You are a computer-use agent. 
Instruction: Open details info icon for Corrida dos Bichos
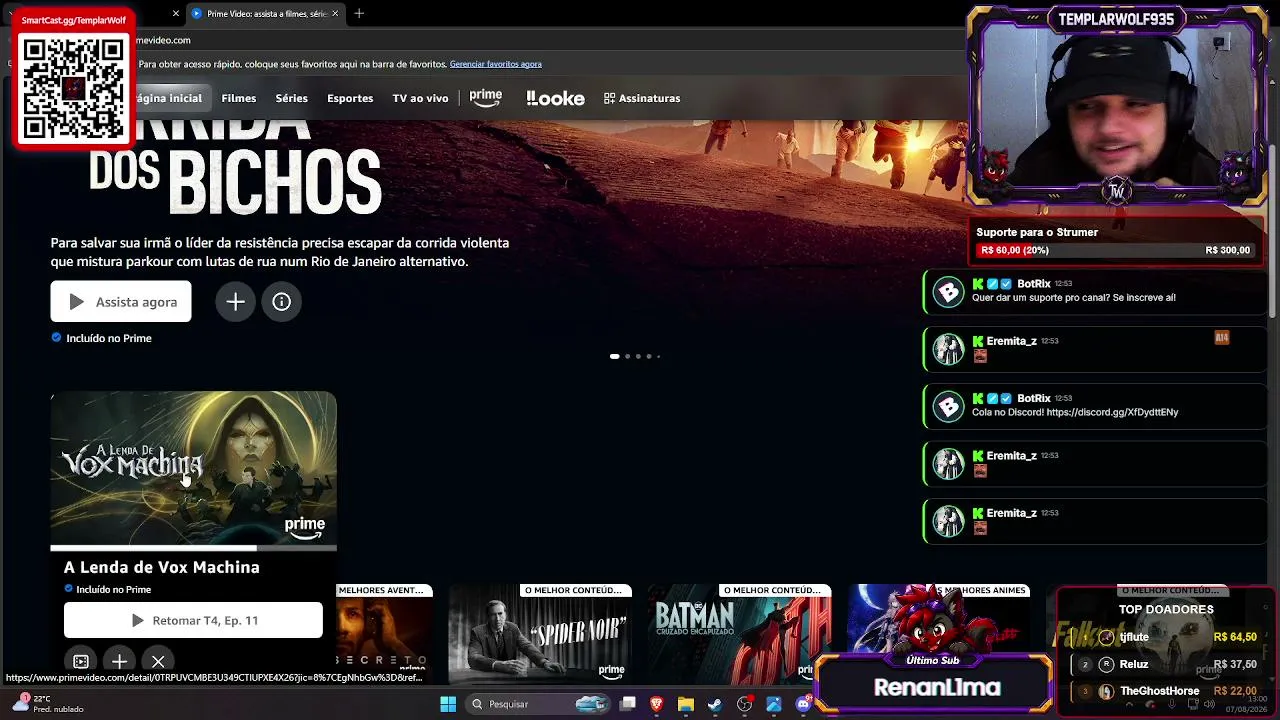(x=281, y=302)
